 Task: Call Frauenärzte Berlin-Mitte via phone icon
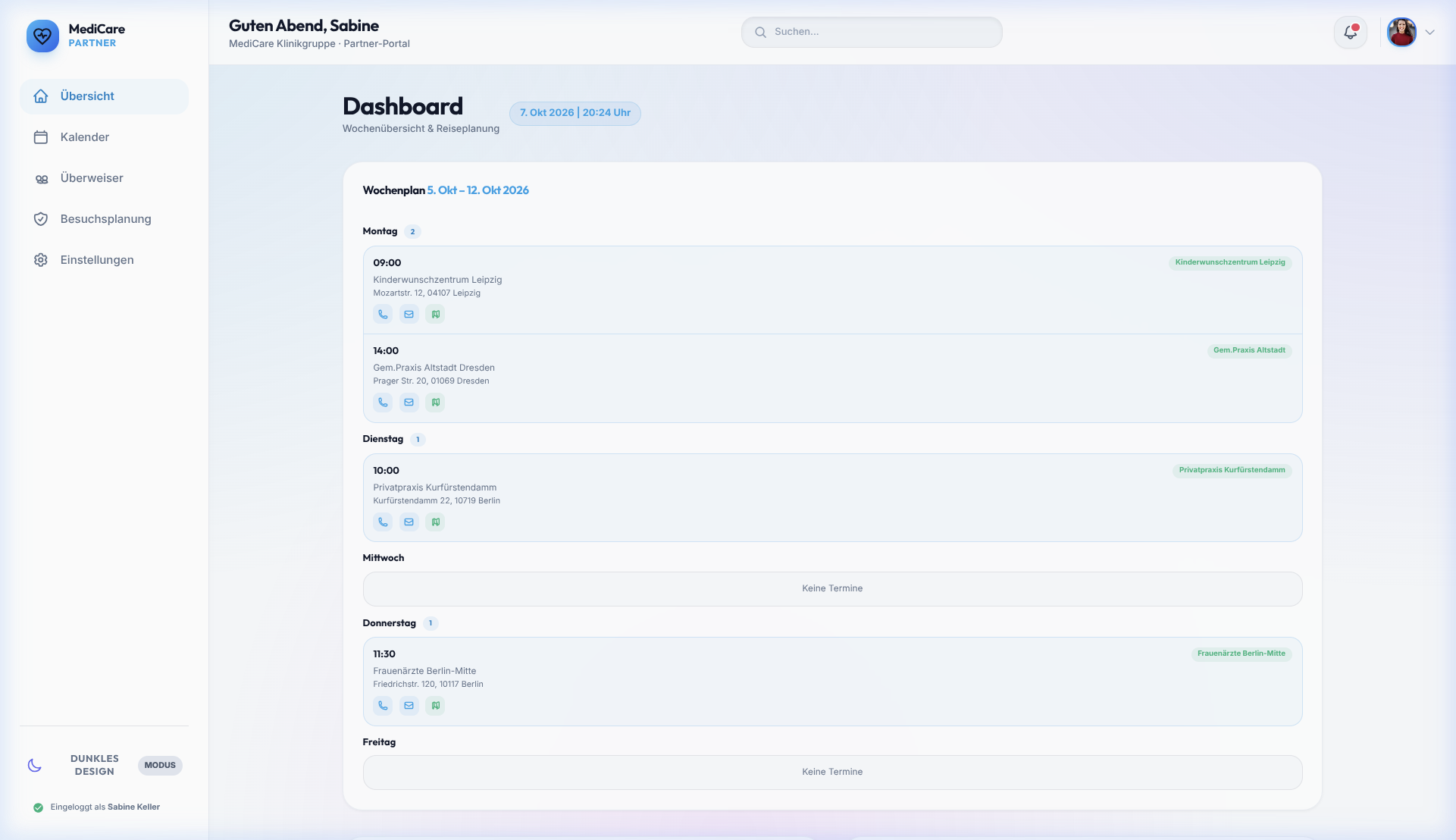tap(383, 706)
